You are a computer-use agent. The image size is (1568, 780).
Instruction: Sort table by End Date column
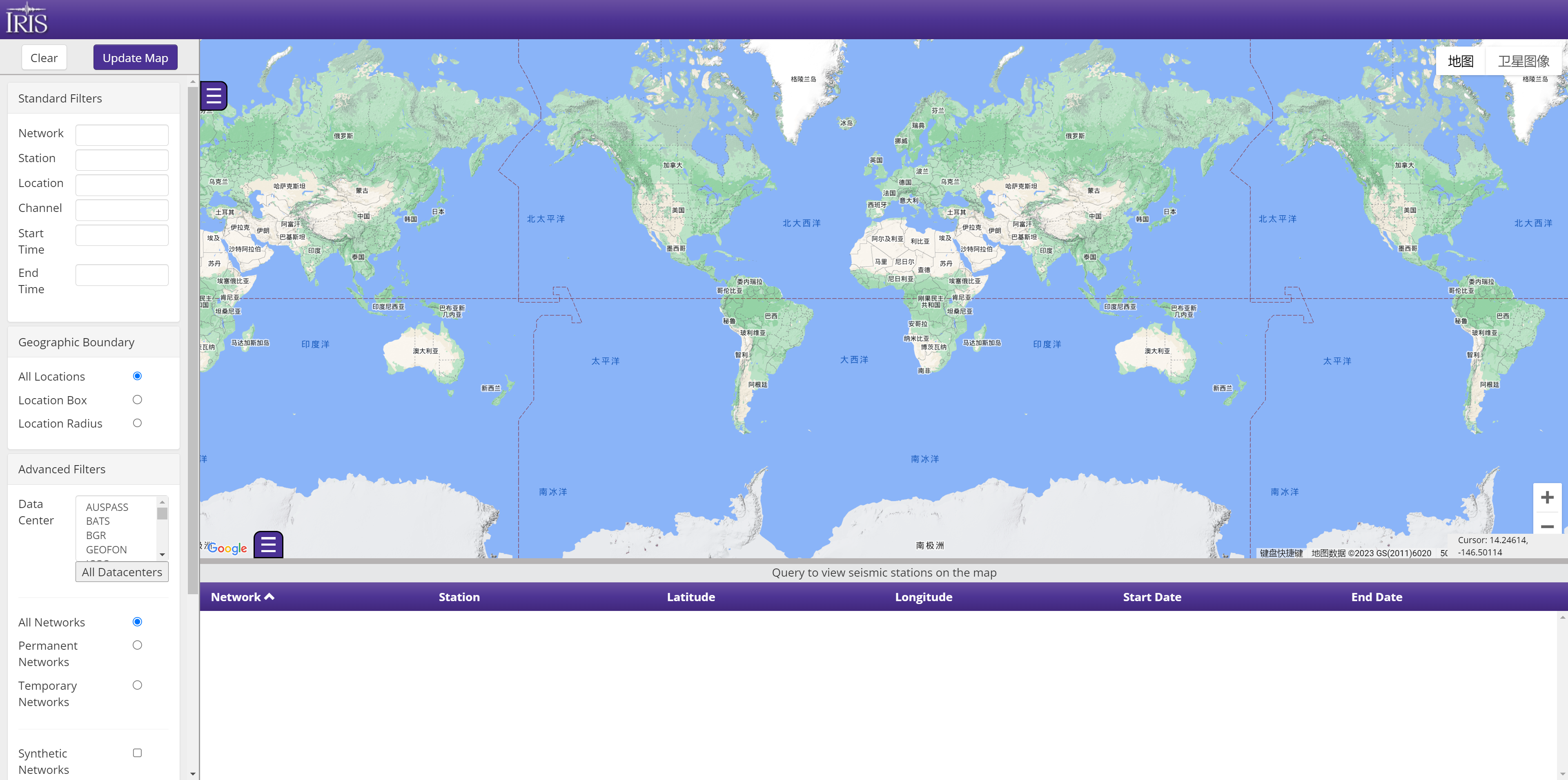tap(1376, 597)
